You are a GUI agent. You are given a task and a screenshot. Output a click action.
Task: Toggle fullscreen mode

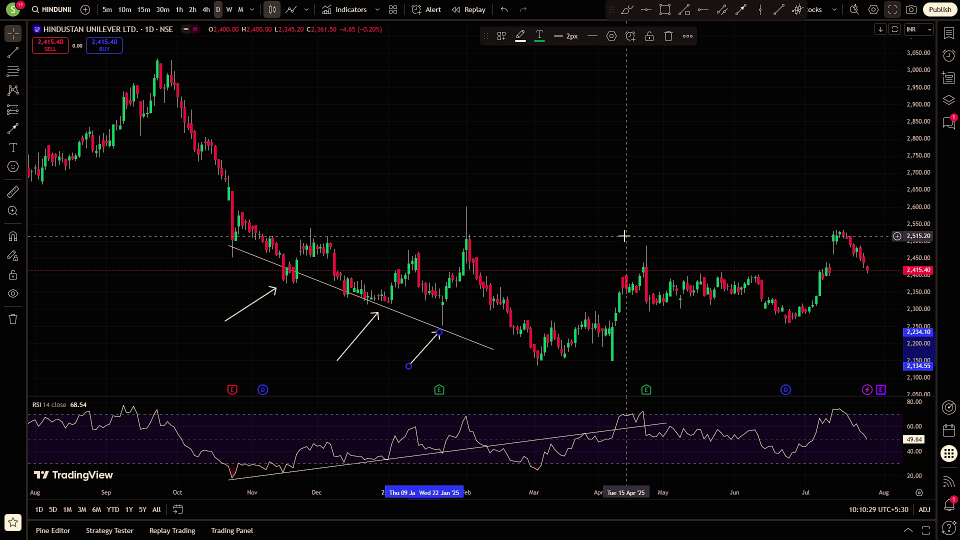click(893, 10)
